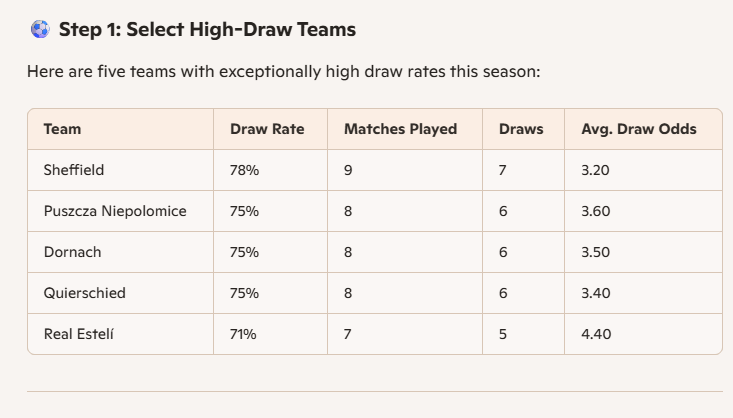Select the Step 1 heading text
The image size is (733, 418).
click(207, 29)
